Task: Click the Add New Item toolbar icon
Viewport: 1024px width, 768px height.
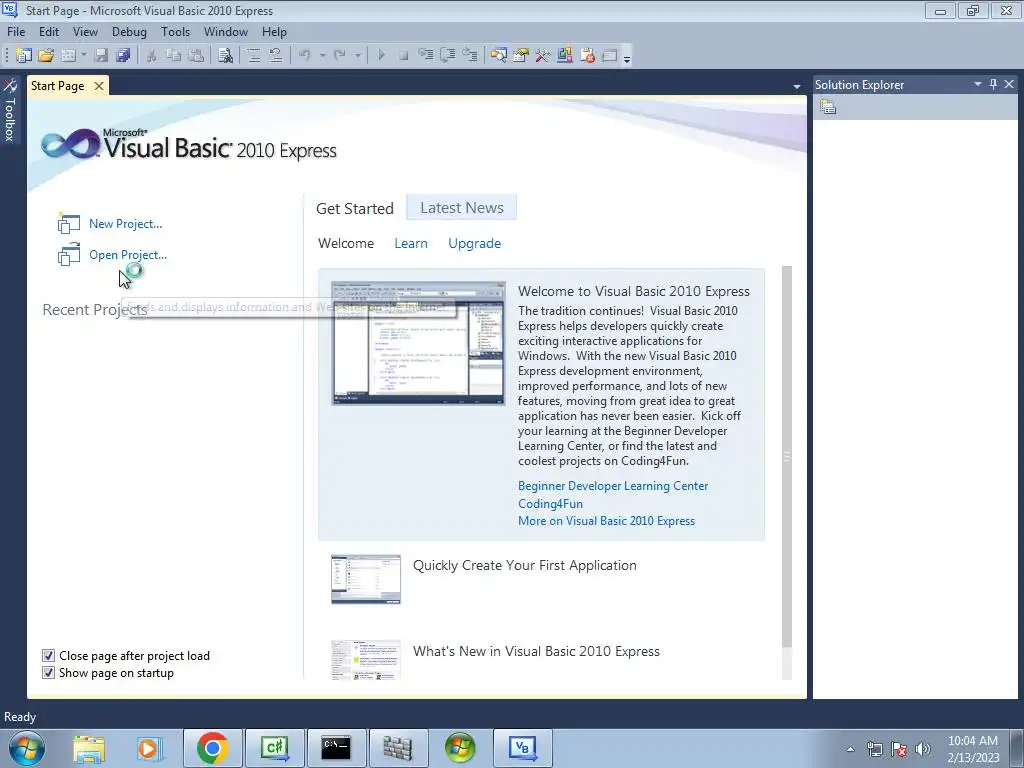Action: [x=69, y=56]
